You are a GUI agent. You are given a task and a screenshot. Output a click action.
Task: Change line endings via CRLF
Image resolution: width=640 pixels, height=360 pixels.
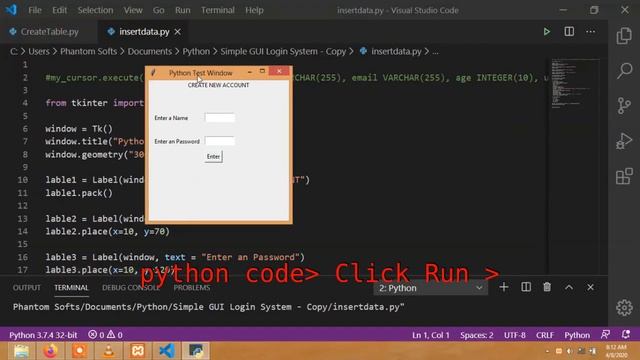click(544, 335)
